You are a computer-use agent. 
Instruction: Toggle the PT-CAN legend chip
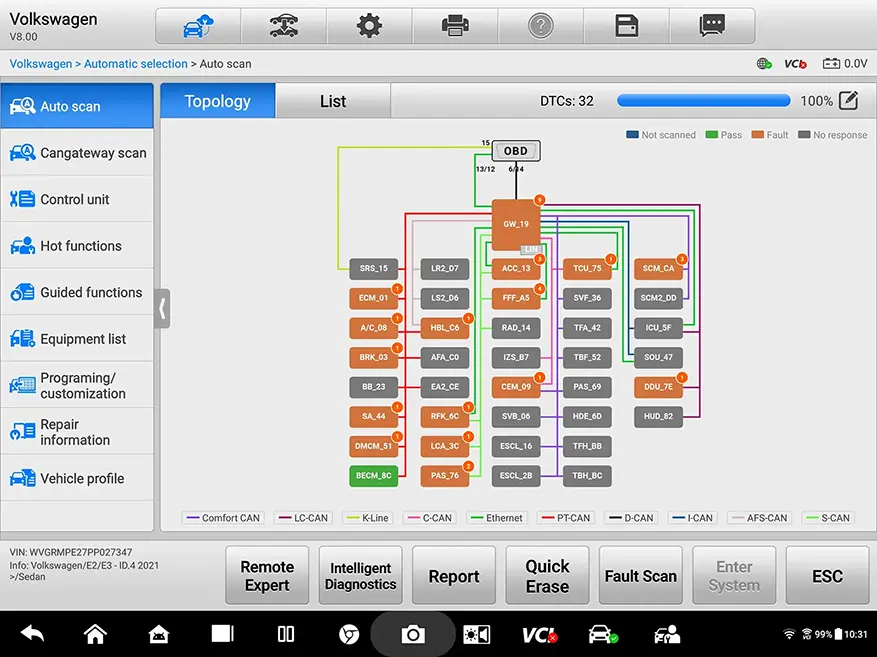click(x=566, y=518)
